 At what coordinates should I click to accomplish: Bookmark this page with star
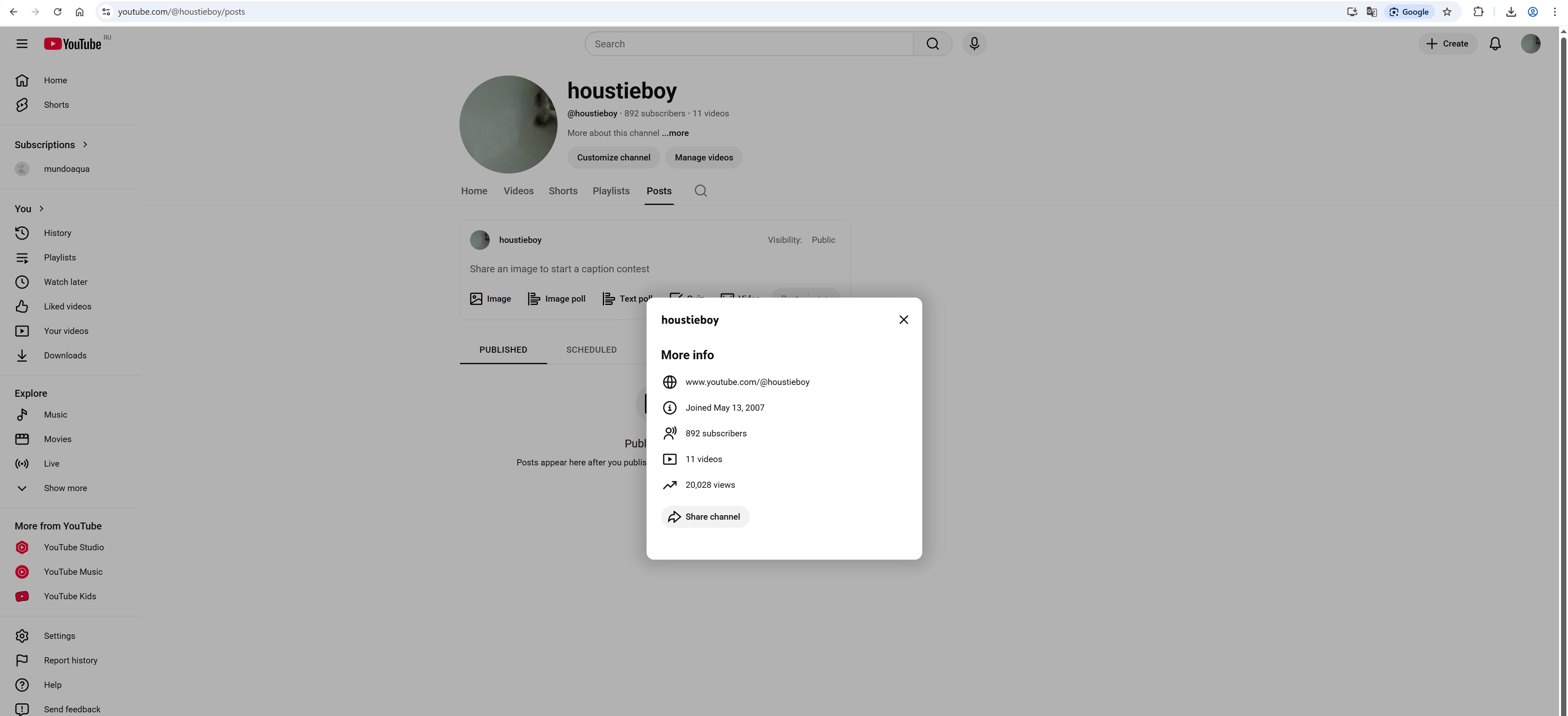pos(1447,11)
